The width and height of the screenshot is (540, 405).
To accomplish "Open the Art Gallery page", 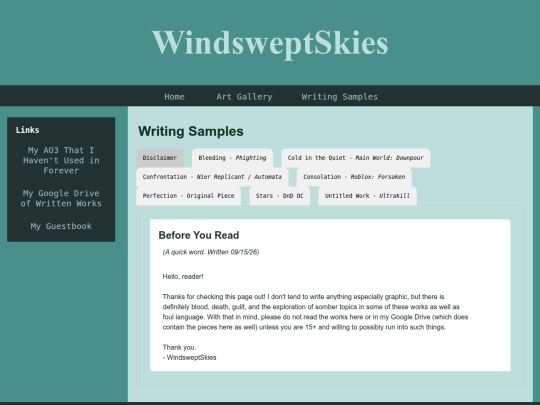I will (x=244, y=97).
